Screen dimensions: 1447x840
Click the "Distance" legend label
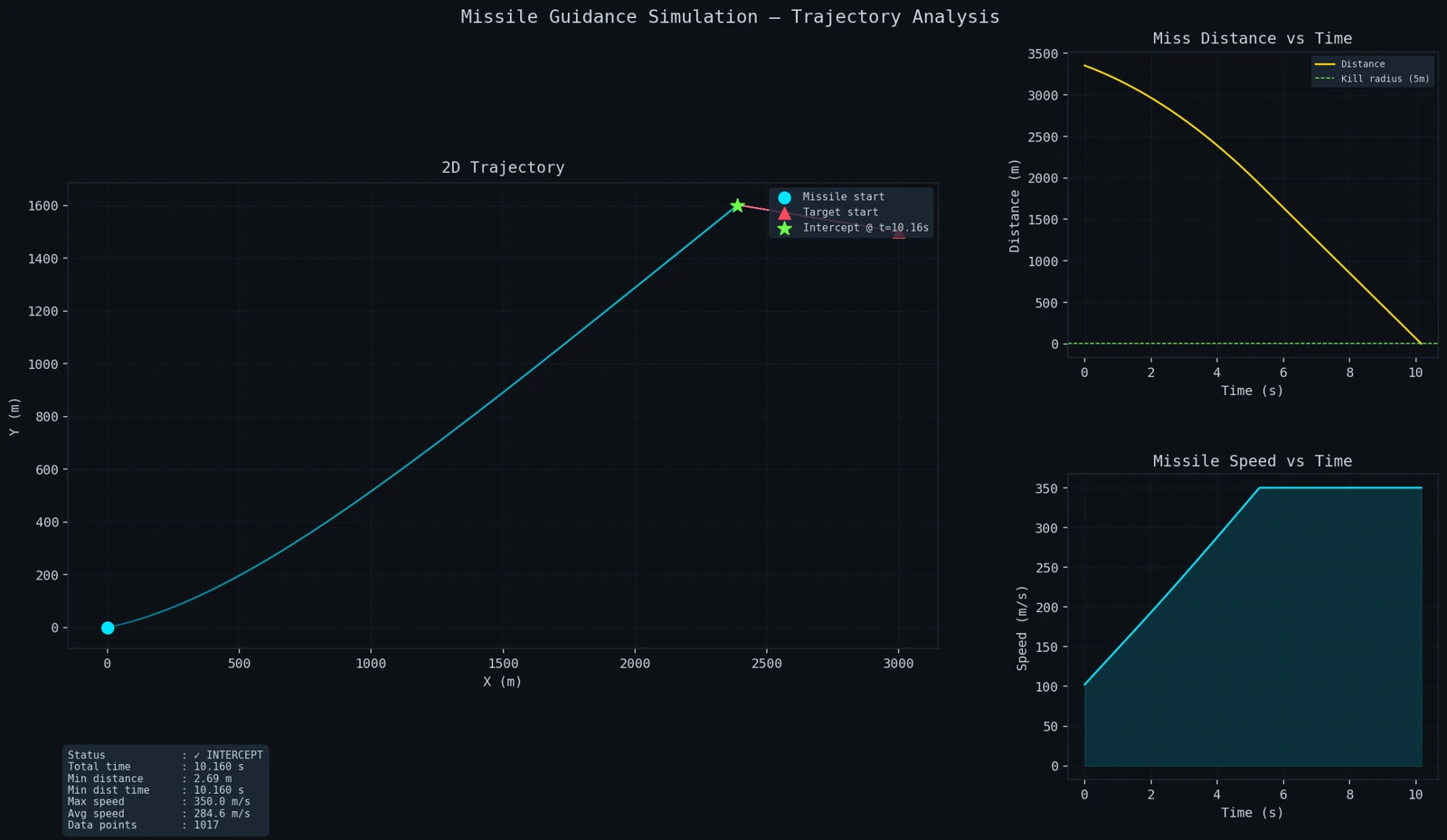click(x=1363, y=64)
